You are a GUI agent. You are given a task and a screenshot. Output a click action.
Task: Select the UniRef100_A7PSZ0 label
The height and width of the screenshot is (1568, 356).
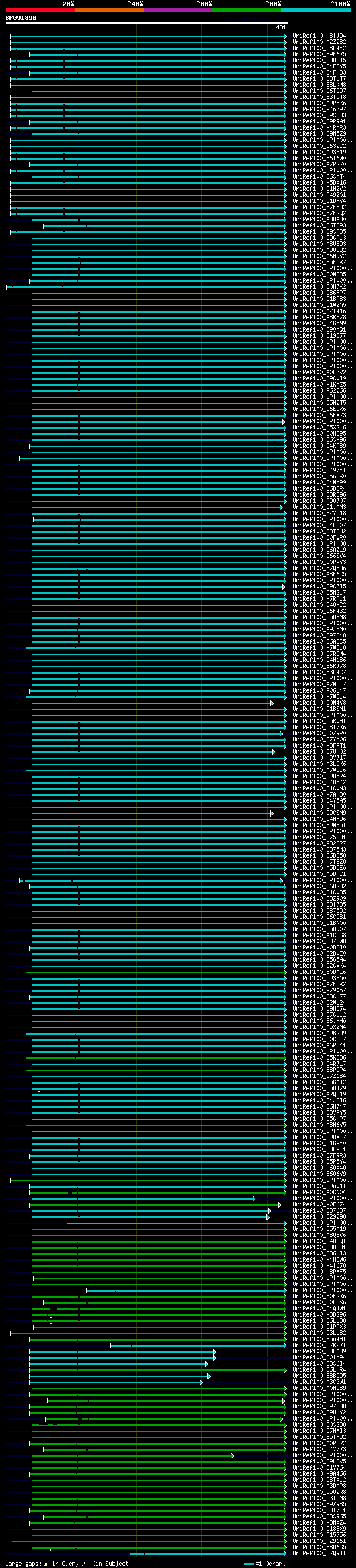pos(319,164)
